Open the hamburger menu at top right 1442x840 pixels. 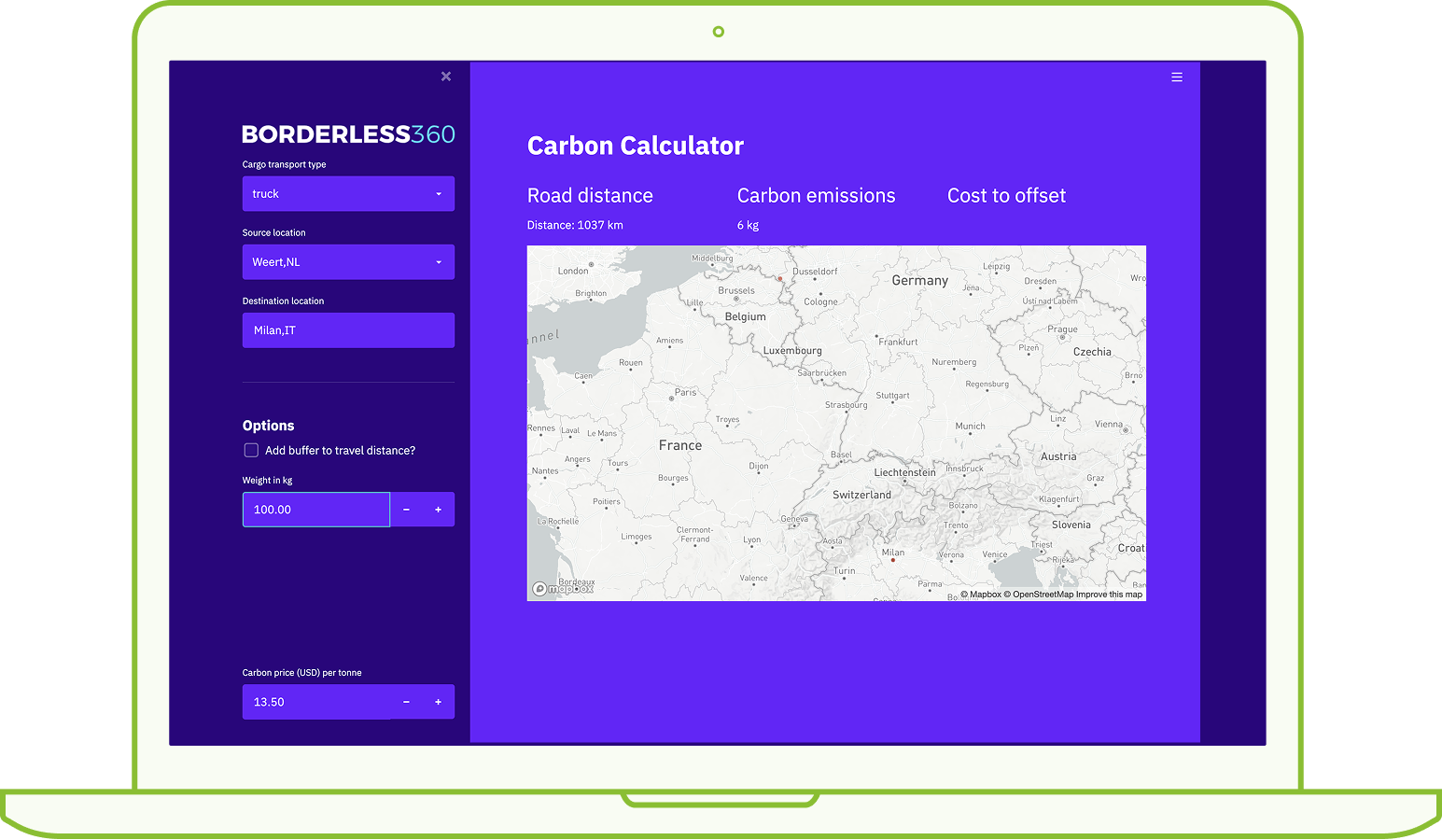click(1177, 77)
